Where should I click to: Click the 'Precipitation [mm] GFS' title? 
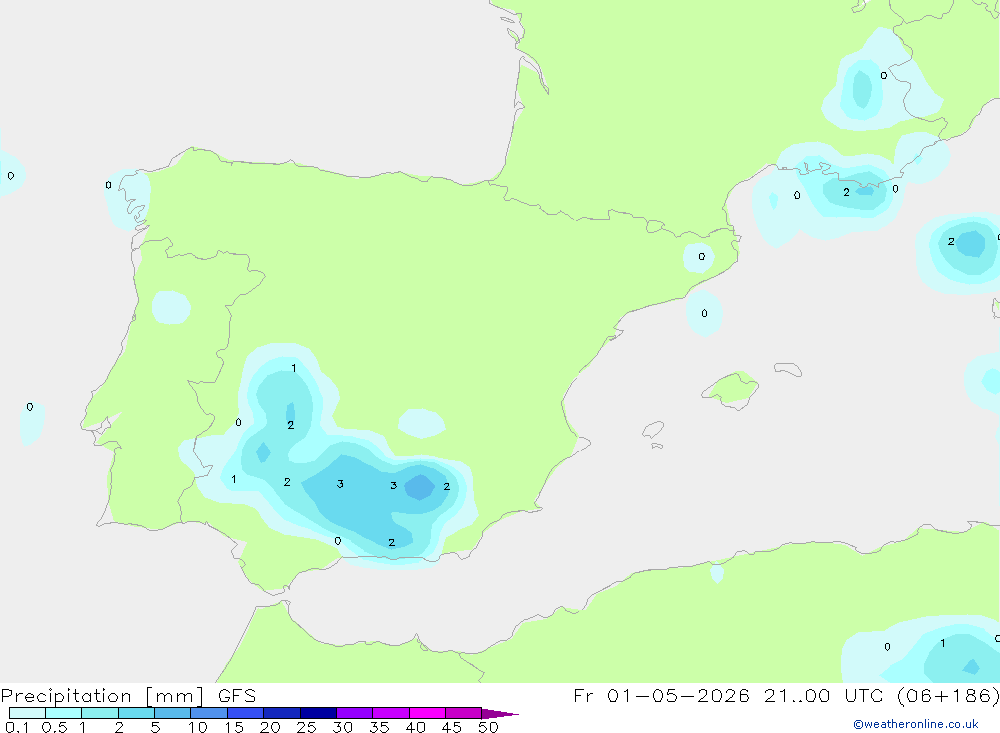128,696
